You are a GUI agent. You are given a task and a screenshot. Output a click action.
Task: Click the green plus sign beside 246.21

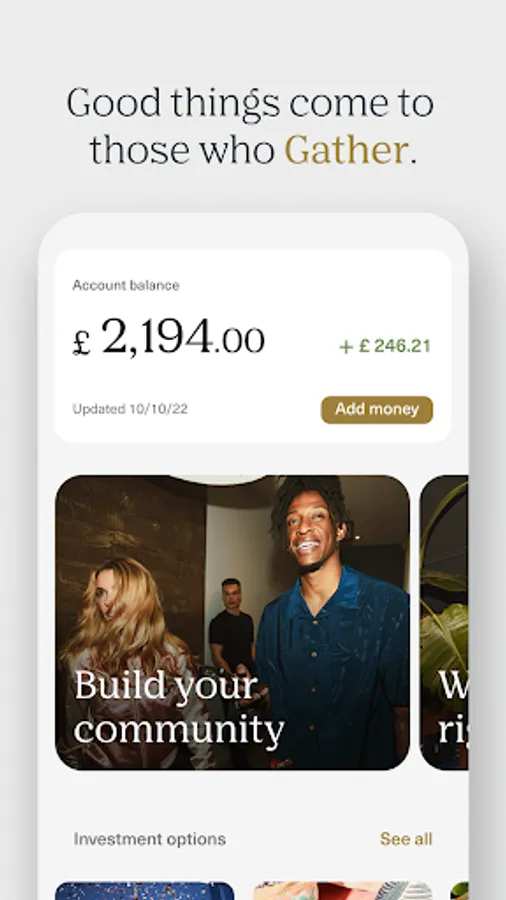pyautogui.click(x=346, y=347)
